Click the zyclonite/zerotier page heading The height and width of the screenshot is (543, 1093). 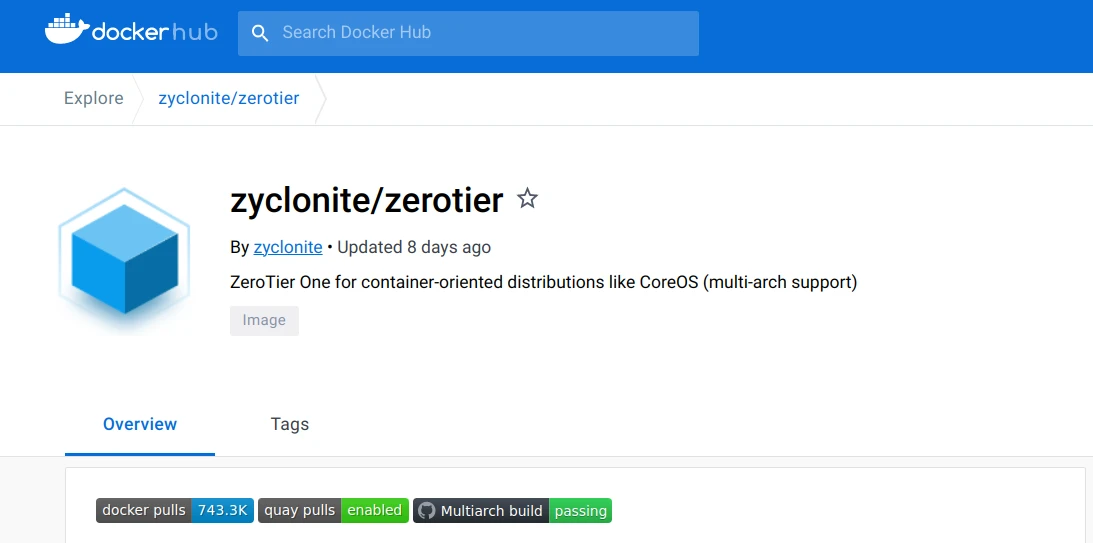point(367,200)
